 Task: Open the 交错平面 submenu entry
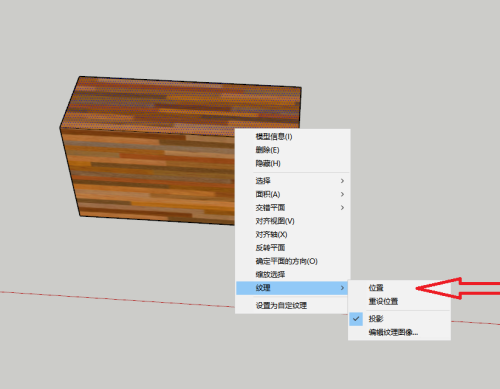click(293, 208)
